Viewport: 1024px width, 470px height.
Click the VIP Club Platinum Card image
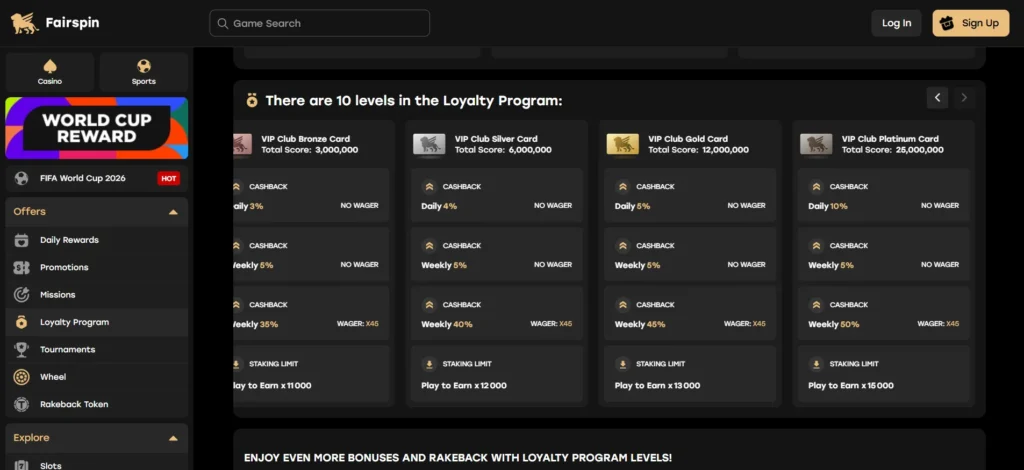(816, 144)
